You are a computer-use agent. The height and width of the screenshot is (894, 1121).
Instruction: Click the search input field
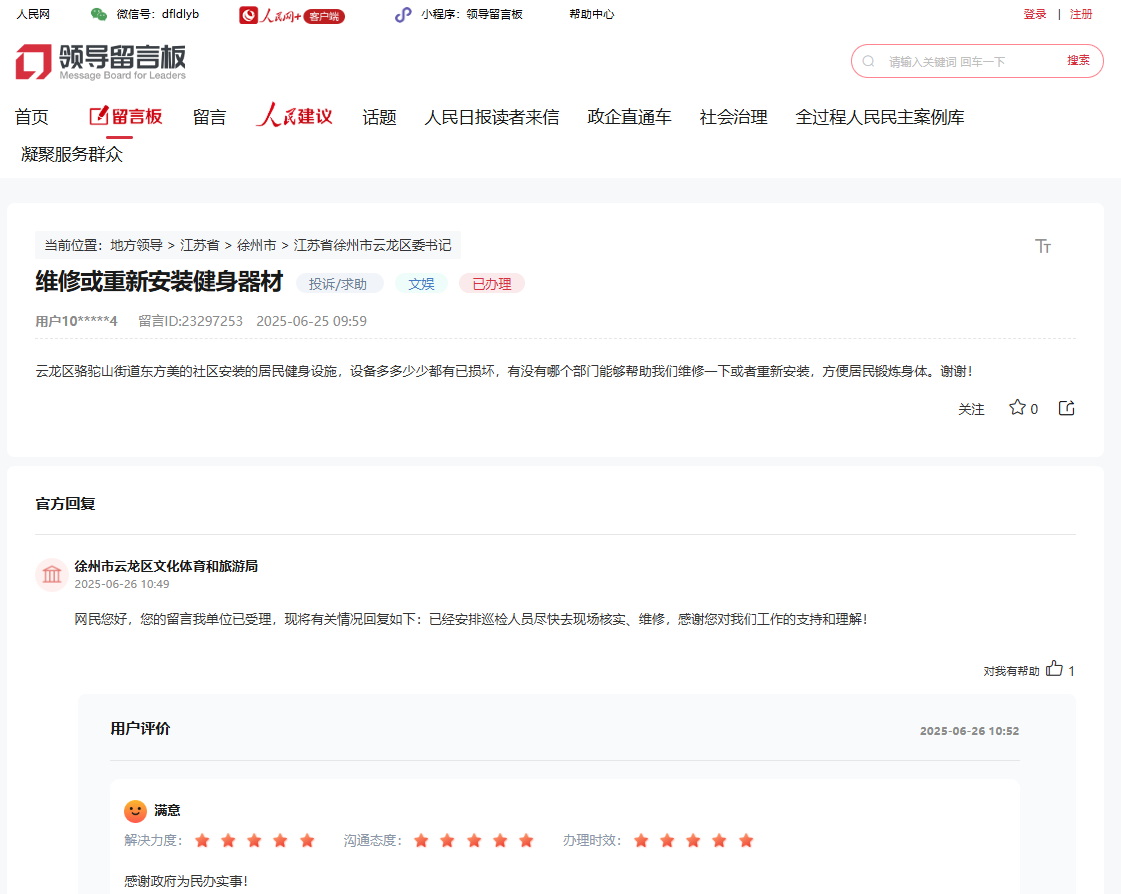(x=950, y=61)
